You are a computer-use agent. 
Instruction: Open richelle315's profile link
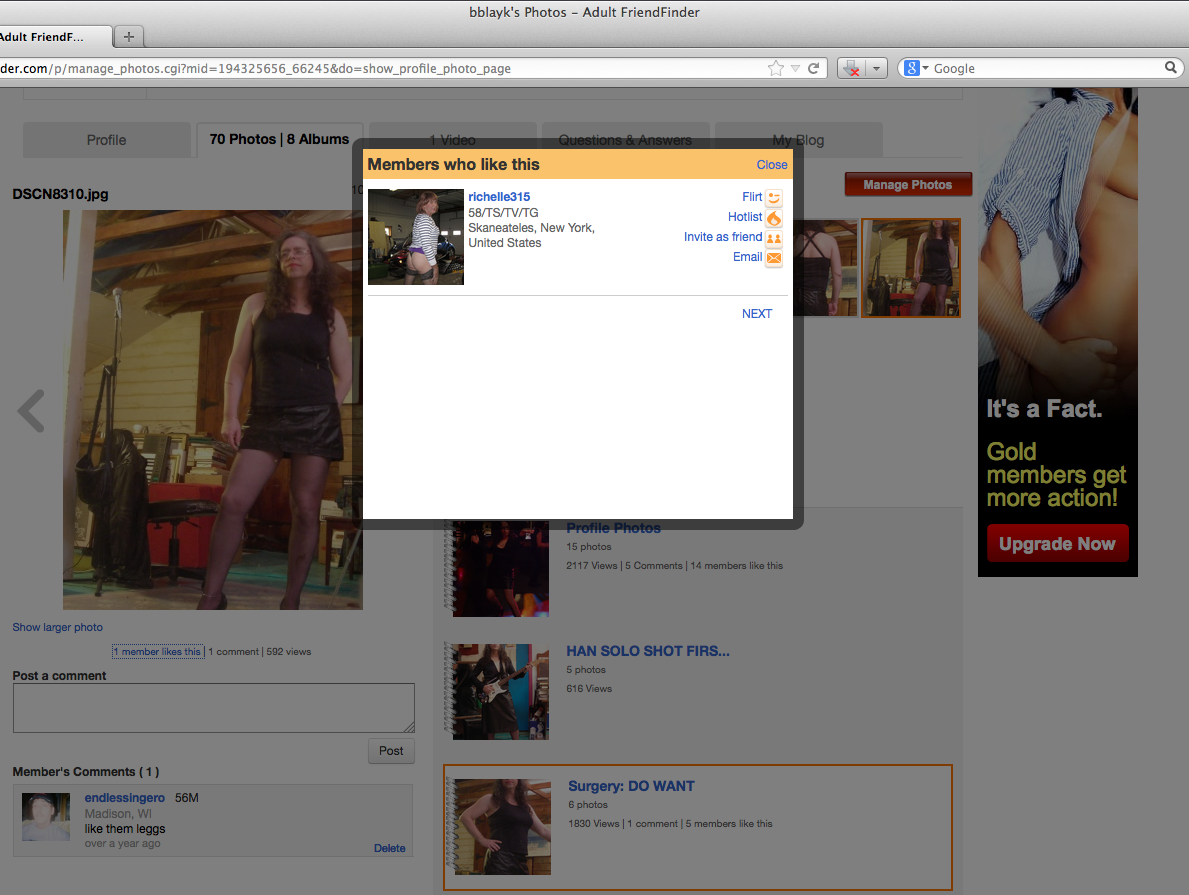click(x=499, y=196)
